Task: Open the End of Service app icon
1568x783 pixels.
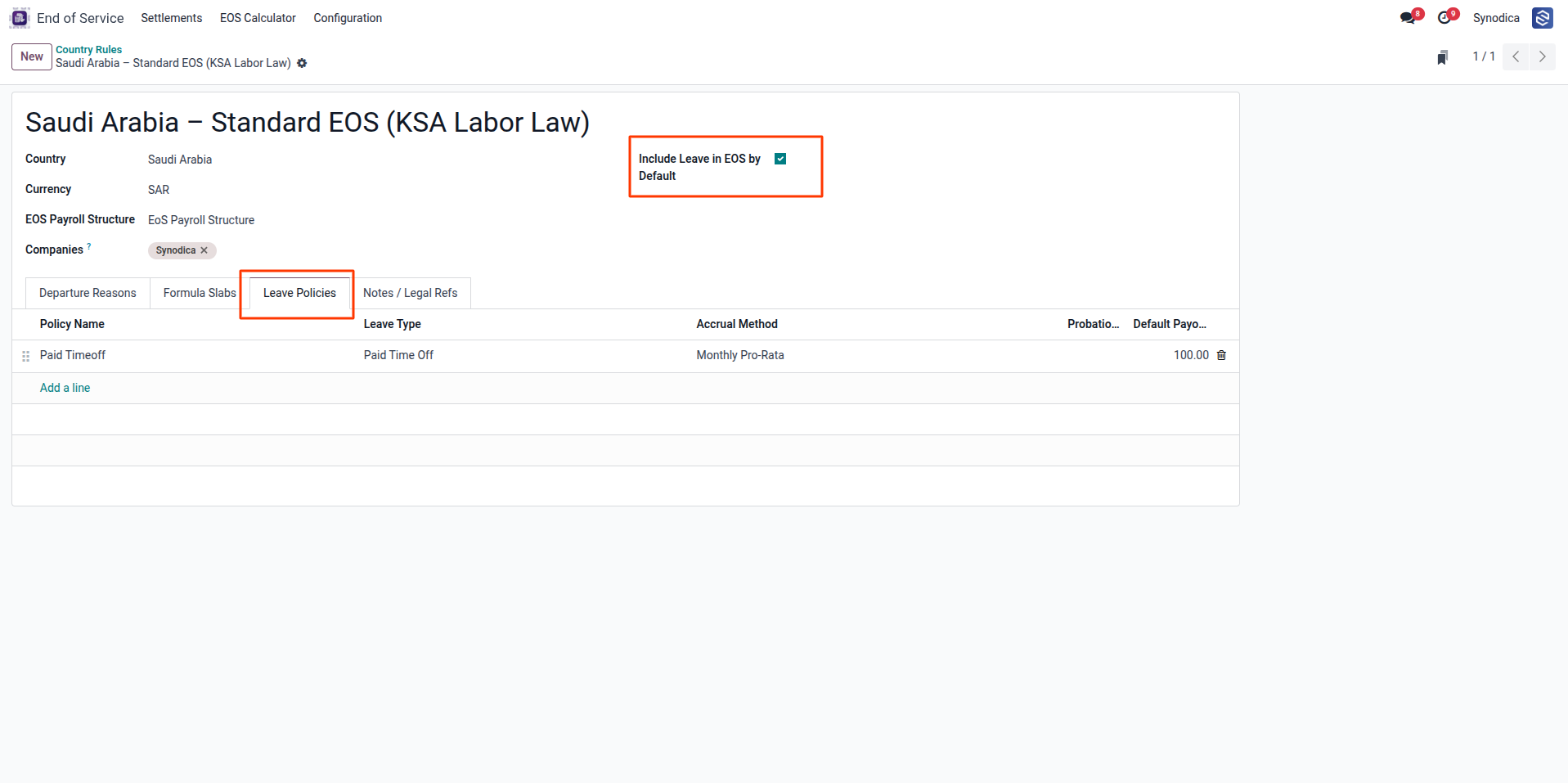Action: (x=20, y=18)
